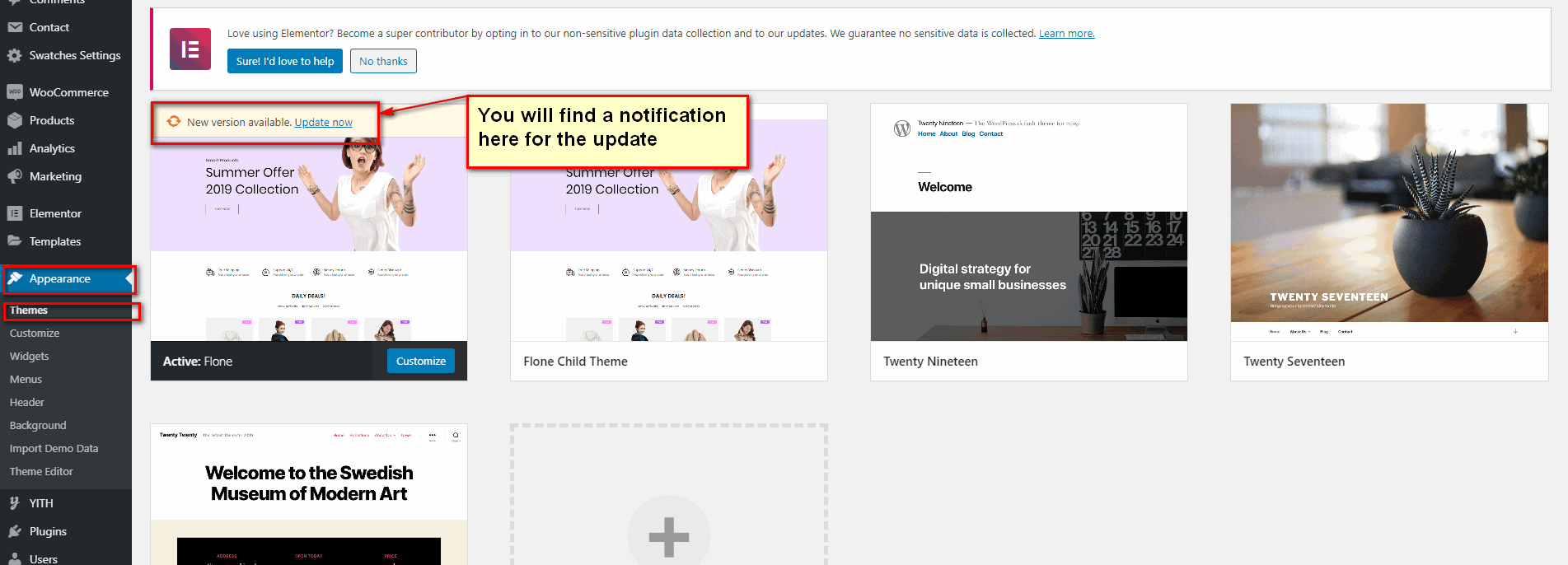Dismiss the notice with No thanks

(383, 61)
